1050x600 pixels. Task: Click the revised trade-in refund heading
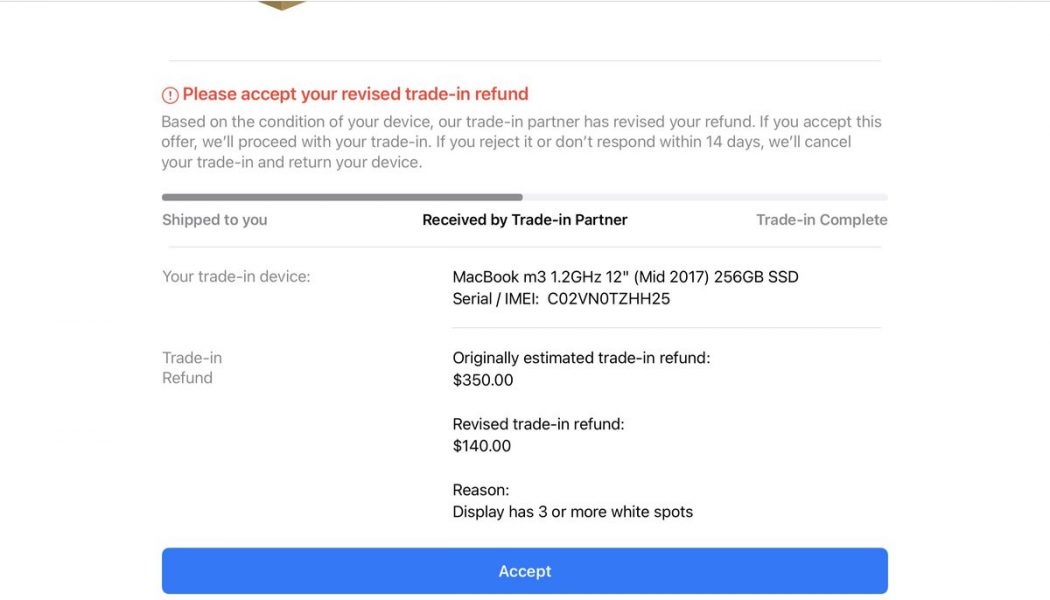pyautogui.click(x=355, y=93)
